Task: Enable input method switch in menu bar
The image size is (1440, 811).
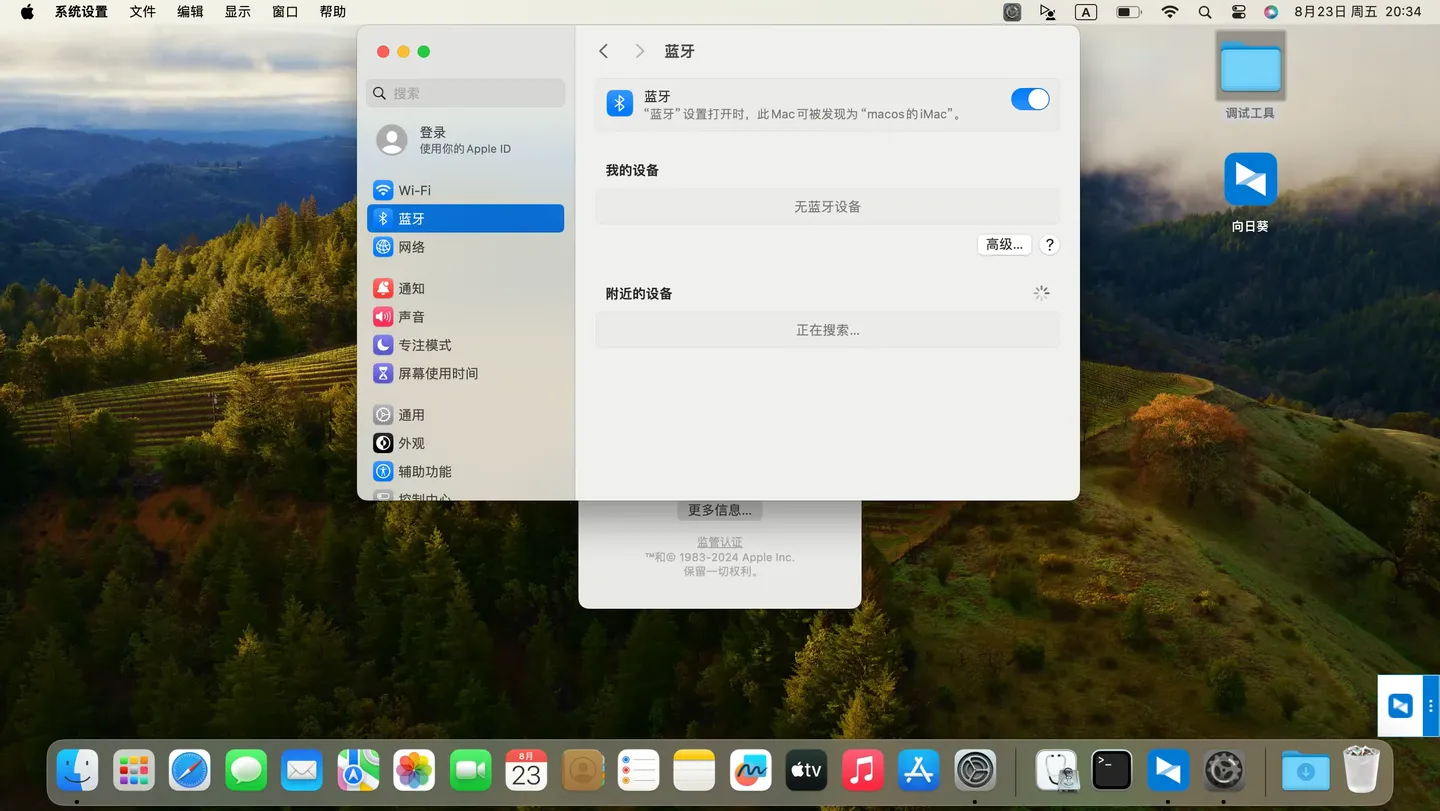Action: tap(1086, 12)
